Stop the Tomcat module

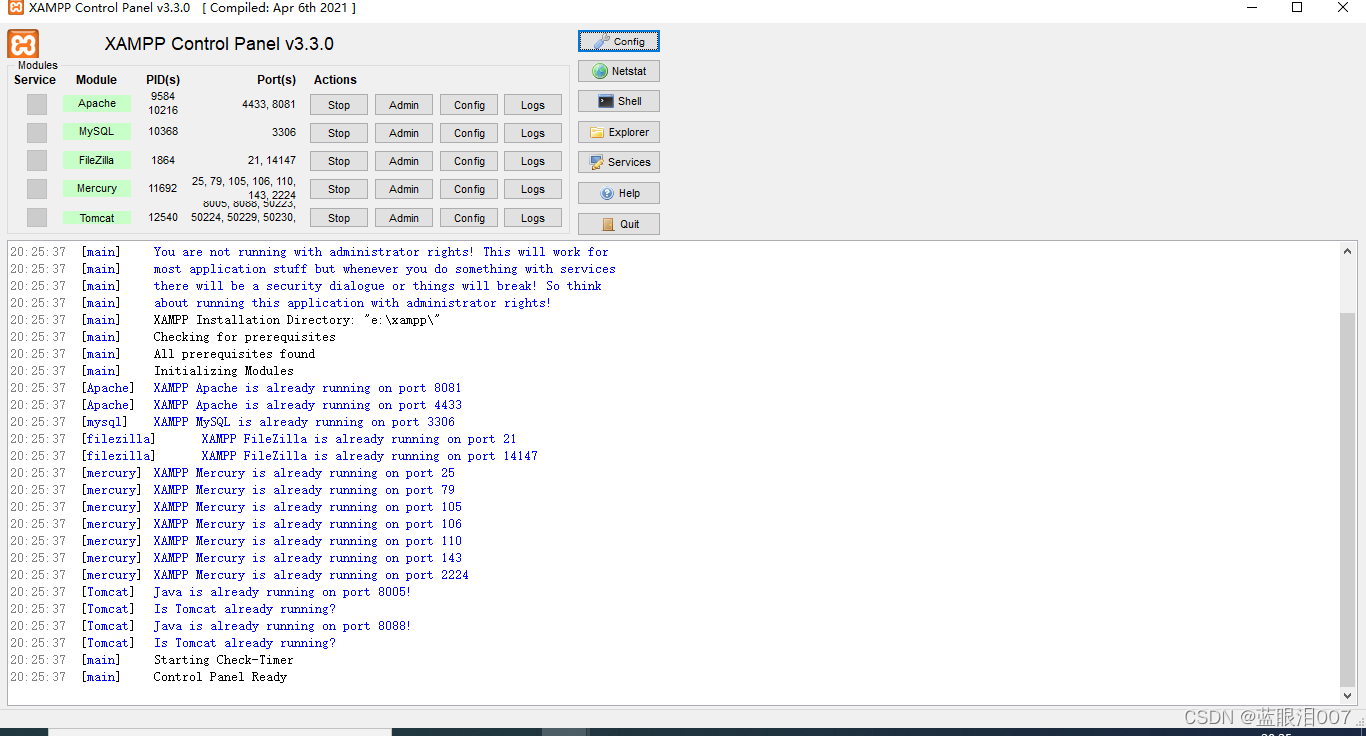click(339, 218)
